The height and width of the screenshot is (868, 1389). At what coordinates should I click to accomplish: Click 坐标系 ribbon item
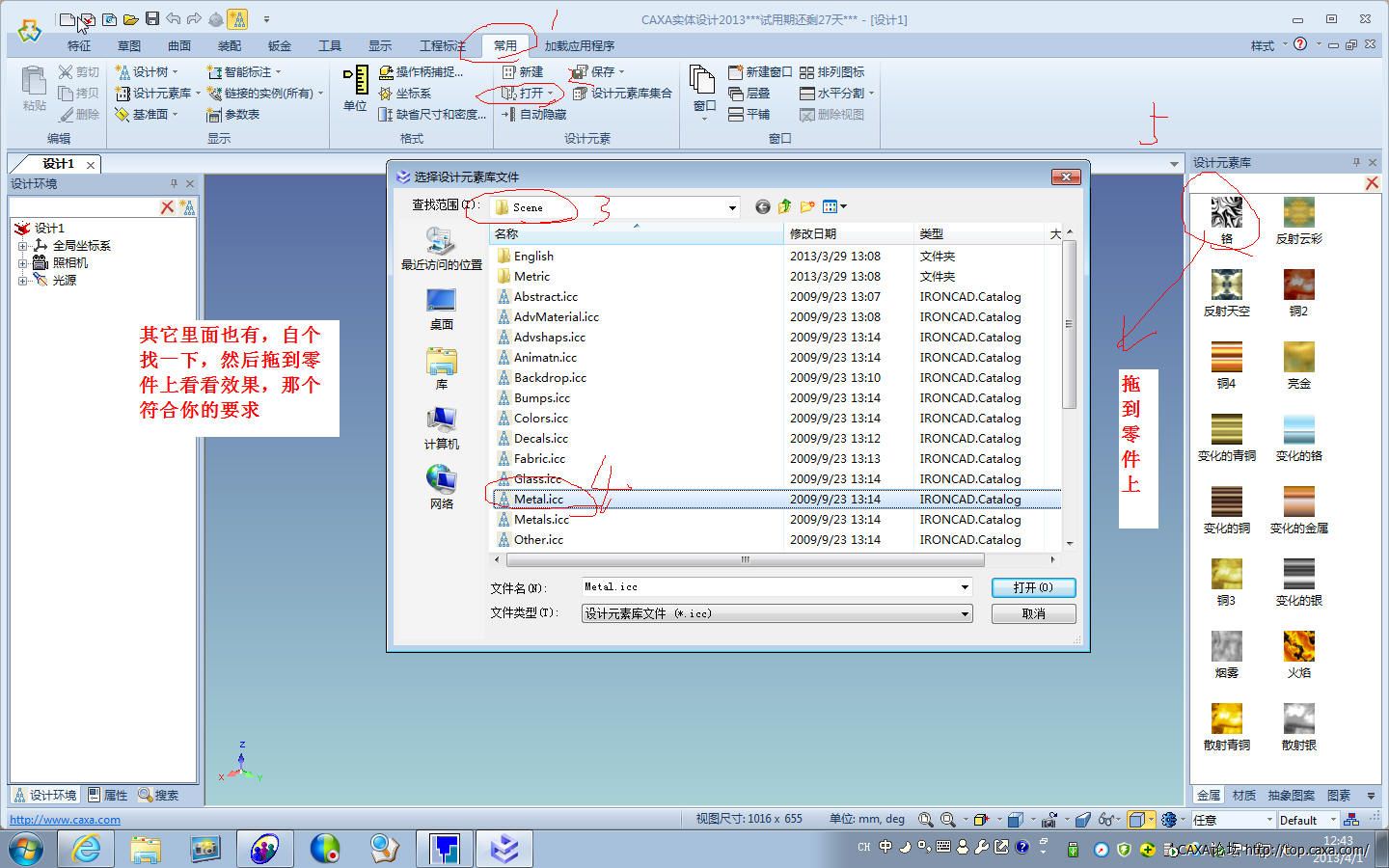point(405,93)
